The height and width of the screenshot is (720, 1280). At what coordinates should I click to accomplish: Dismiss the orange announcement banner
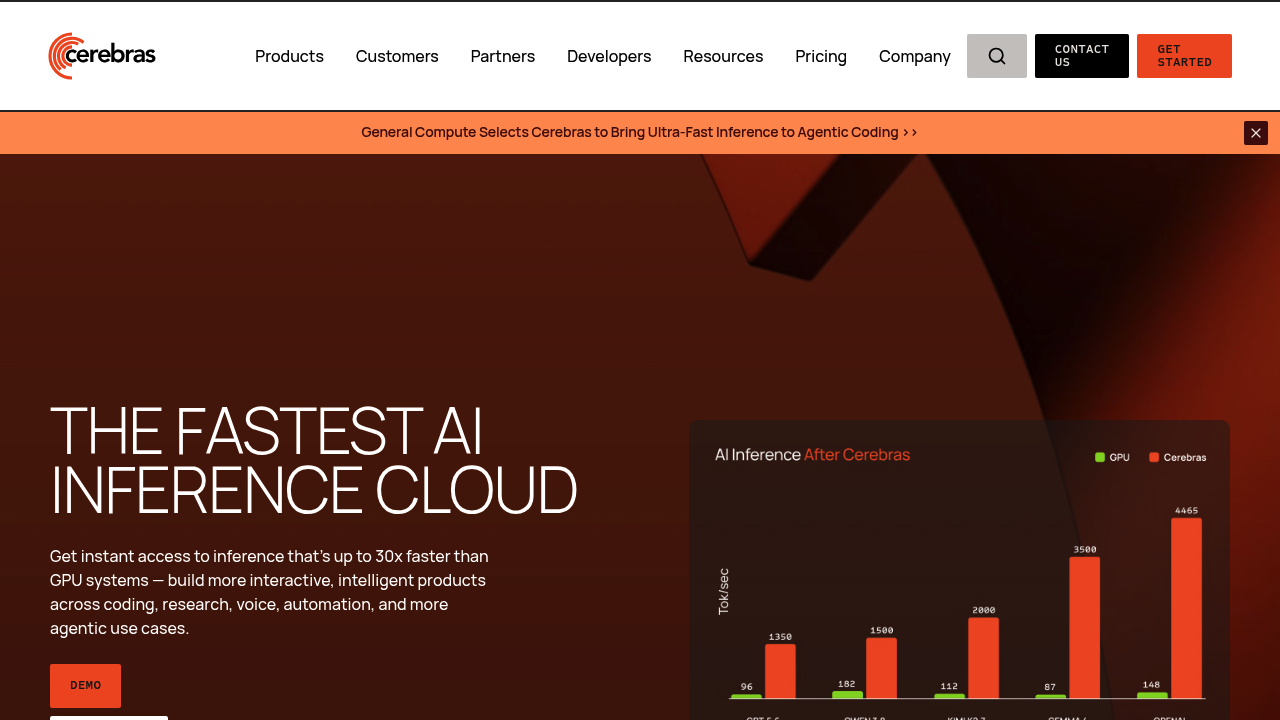[1256, 133]
